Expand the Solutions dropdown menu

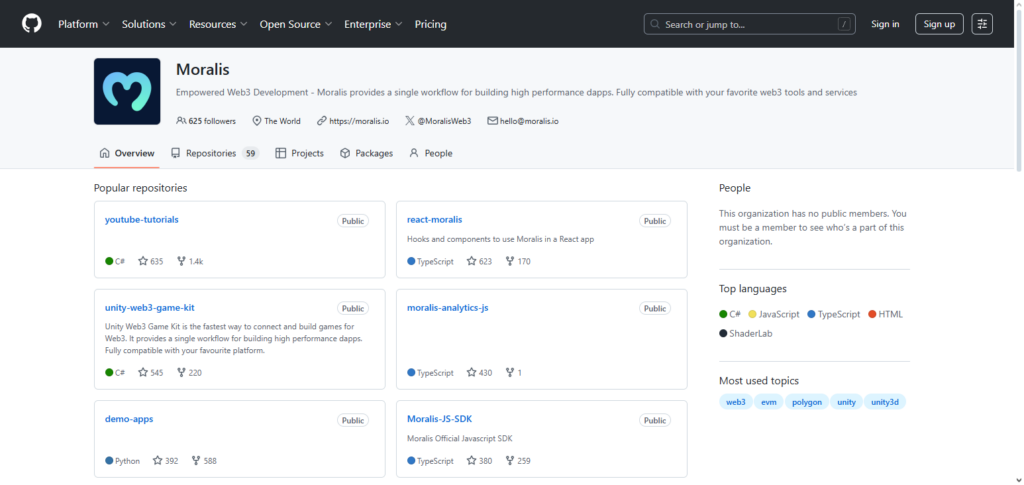149,24
